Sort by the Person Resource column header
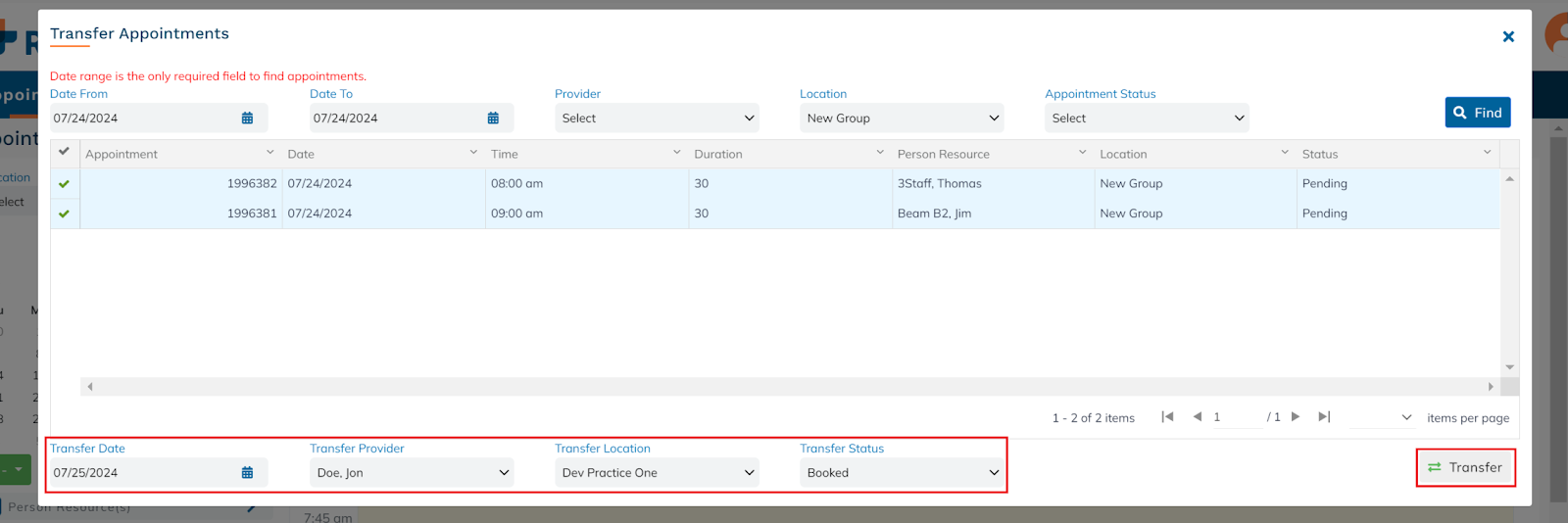1568x523 pixels. [943, 155]
